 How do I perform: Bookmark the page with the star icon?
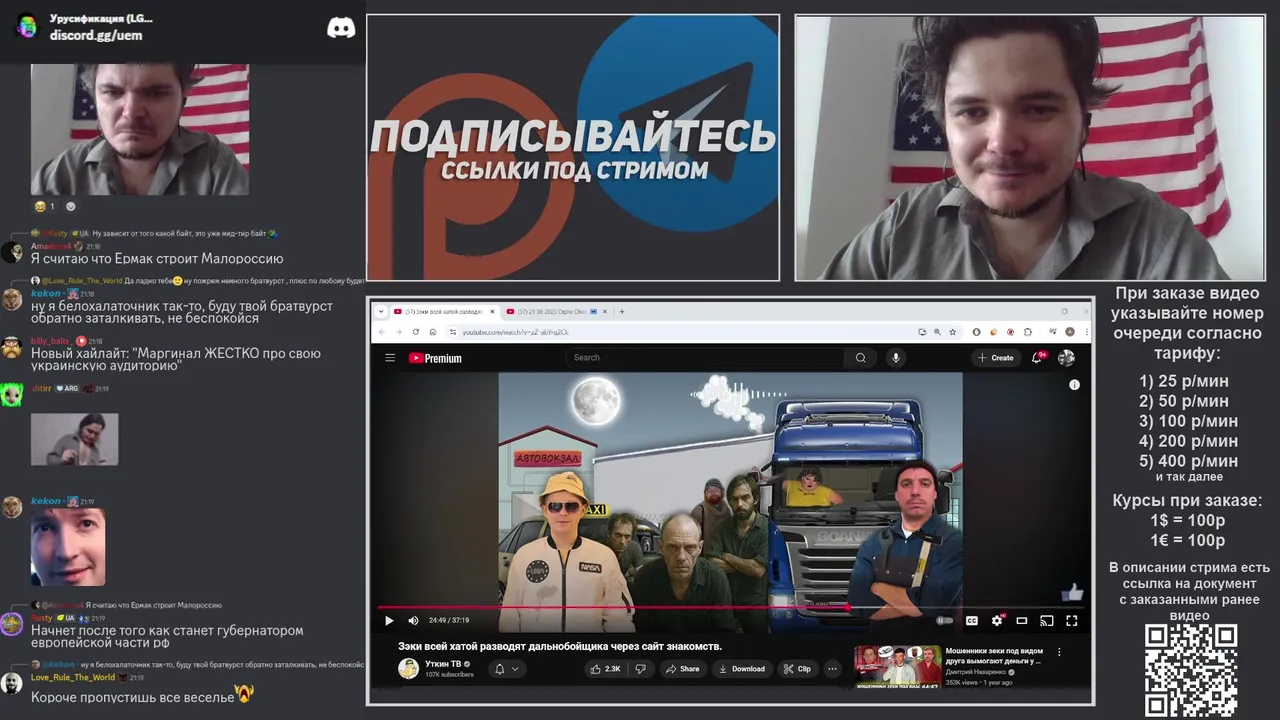point(952,332)
